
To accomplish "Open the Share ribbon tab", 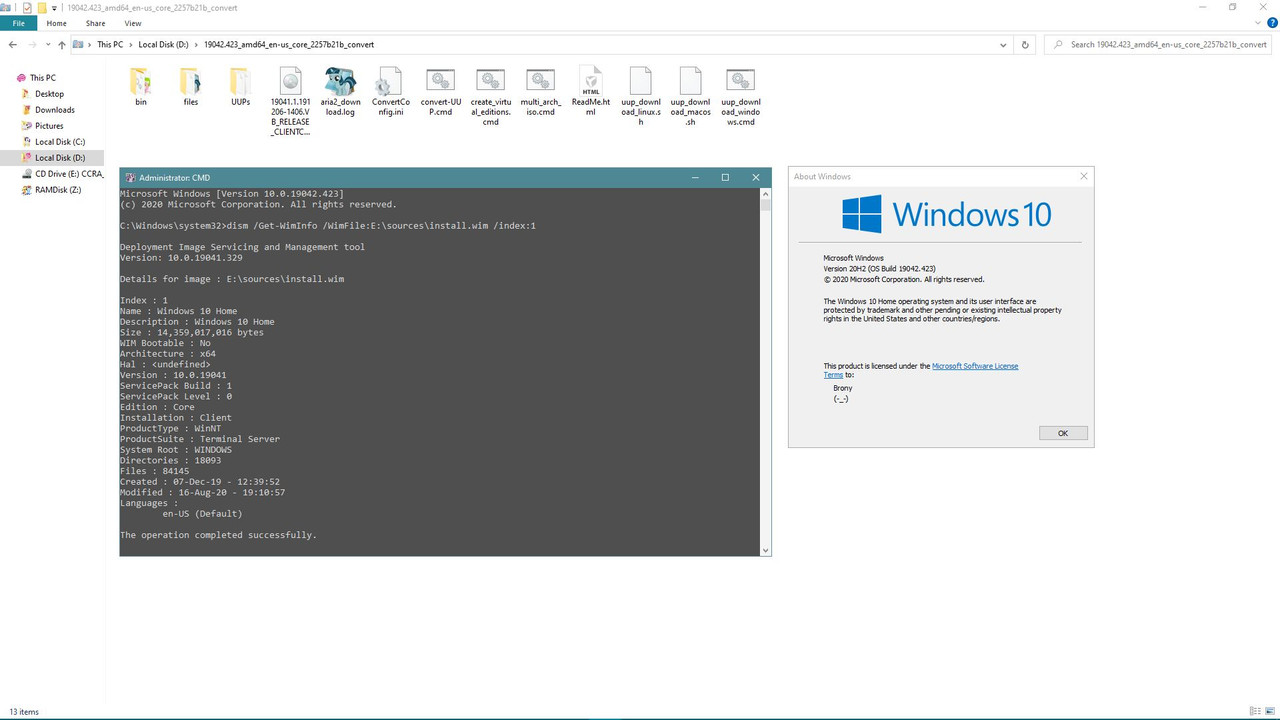I will 95,23.
